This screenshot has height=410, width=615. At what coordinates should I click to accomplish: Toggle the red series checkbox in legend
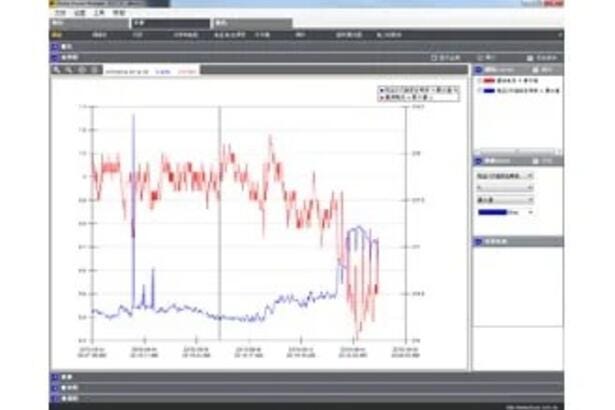pyautogui.click(x=477, y=81)
